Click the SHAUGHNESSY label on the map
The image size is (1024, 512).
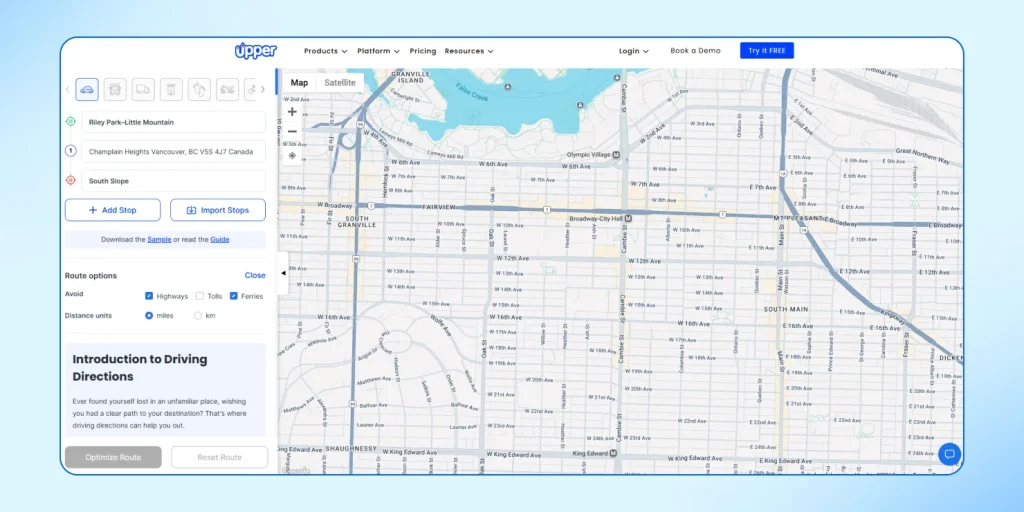point(351,449)
